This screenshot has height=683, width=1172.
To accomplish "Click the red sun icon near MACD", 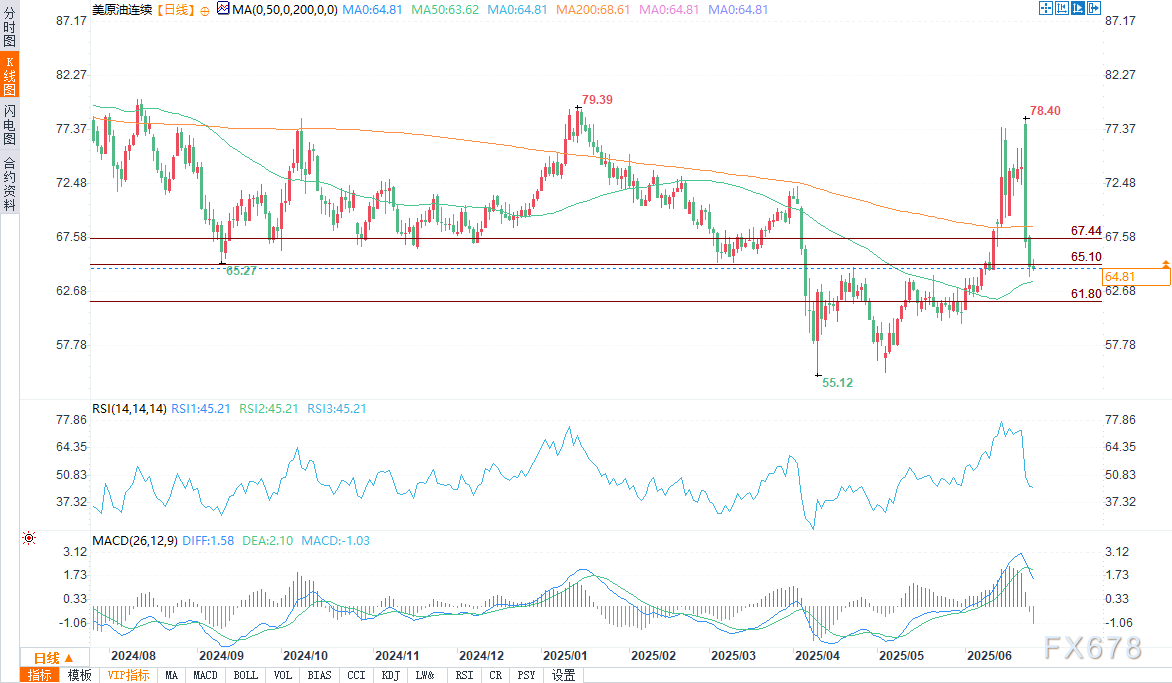I will click(28, 539).
